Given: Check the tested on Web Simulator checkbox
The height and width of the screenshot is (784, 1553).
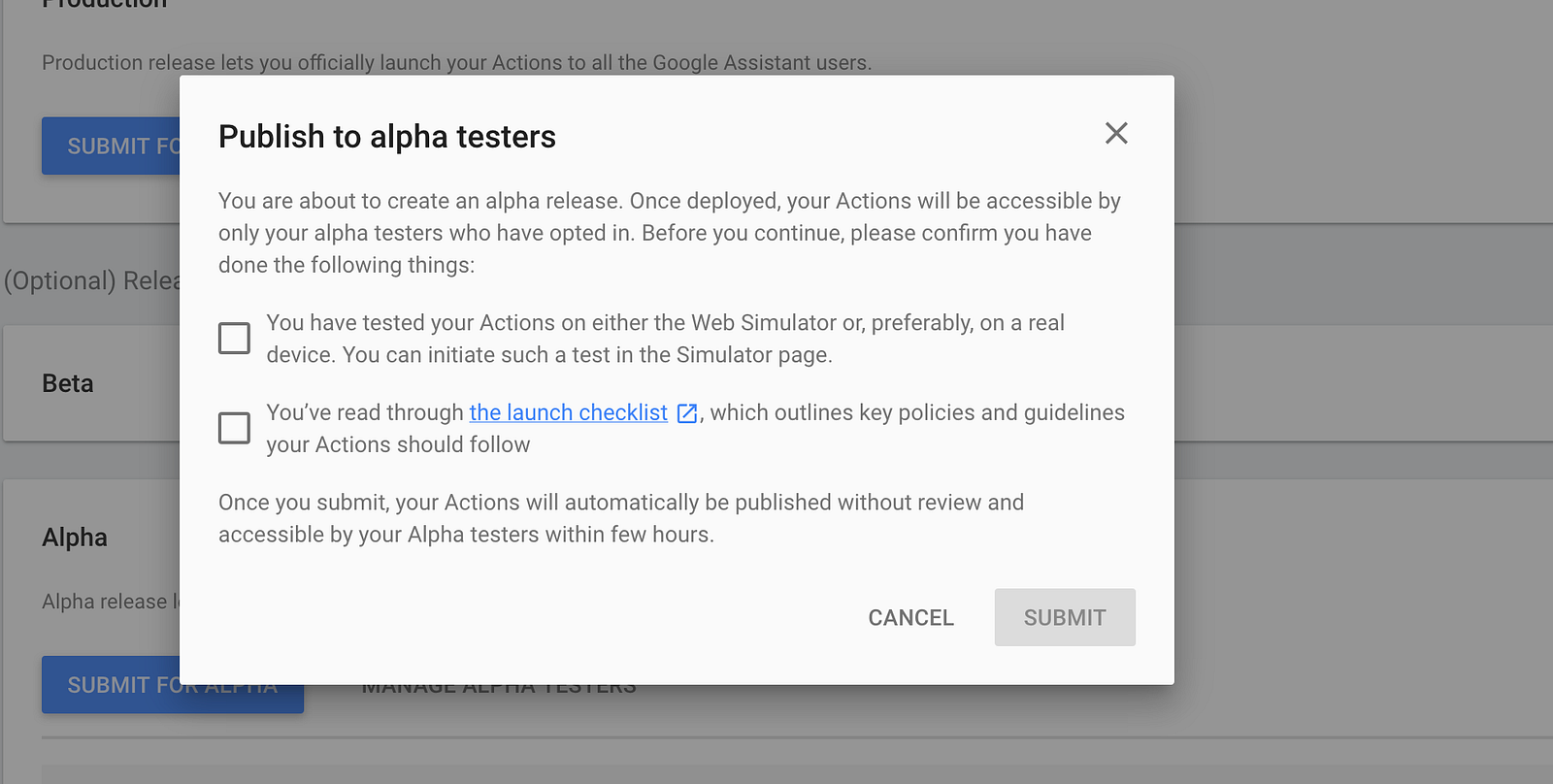Looking at the screenshot, I should (x=234, y=339).
